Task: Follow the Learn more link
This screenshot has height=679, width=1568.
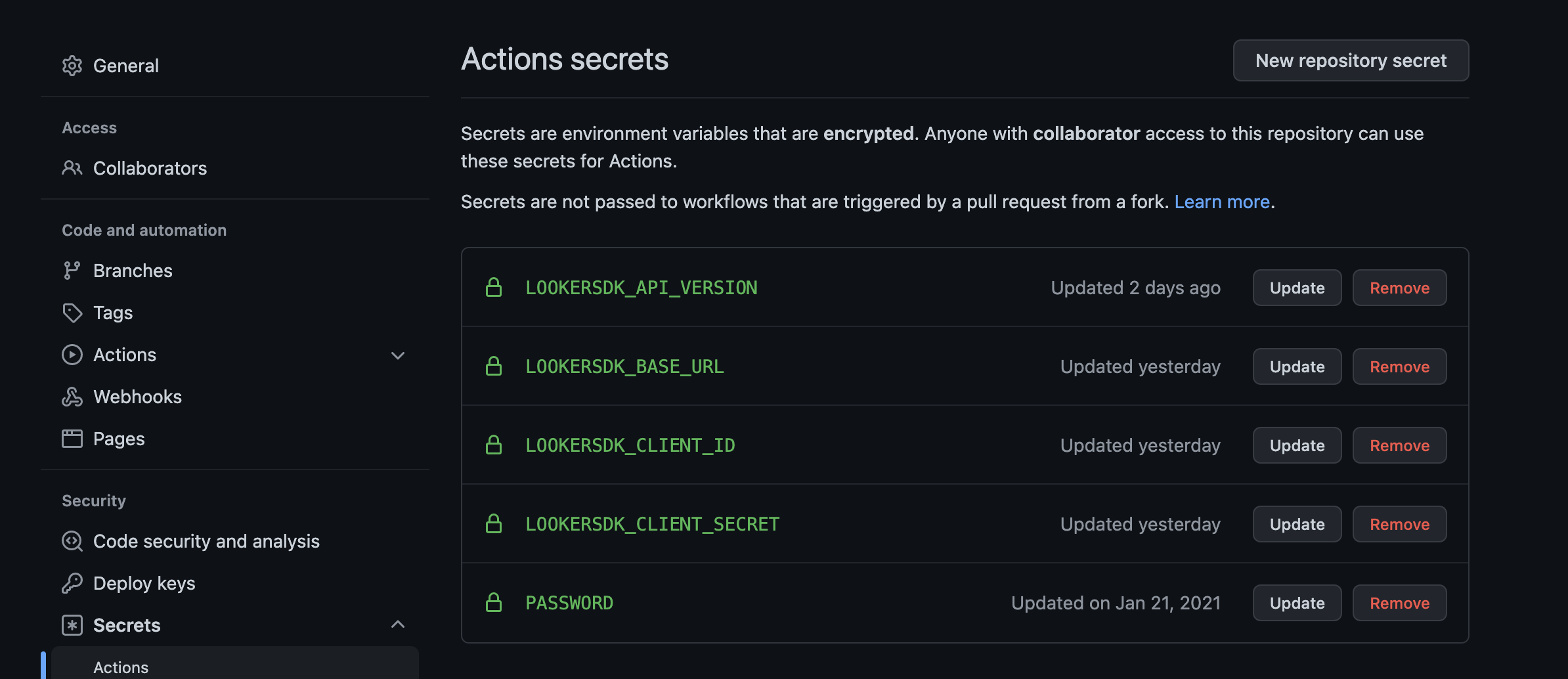Action: pos(1222,202)
